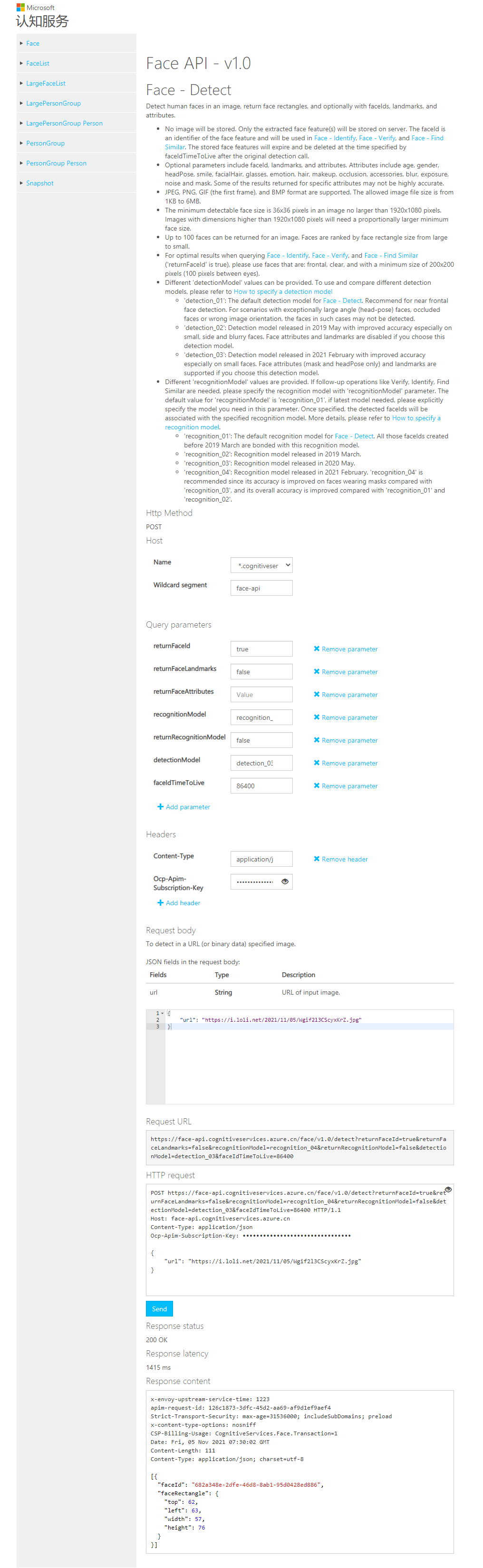Click the detectionModel value field
Image resolution: width=483 pixels, height=1568 pixels.
[261, 763]
